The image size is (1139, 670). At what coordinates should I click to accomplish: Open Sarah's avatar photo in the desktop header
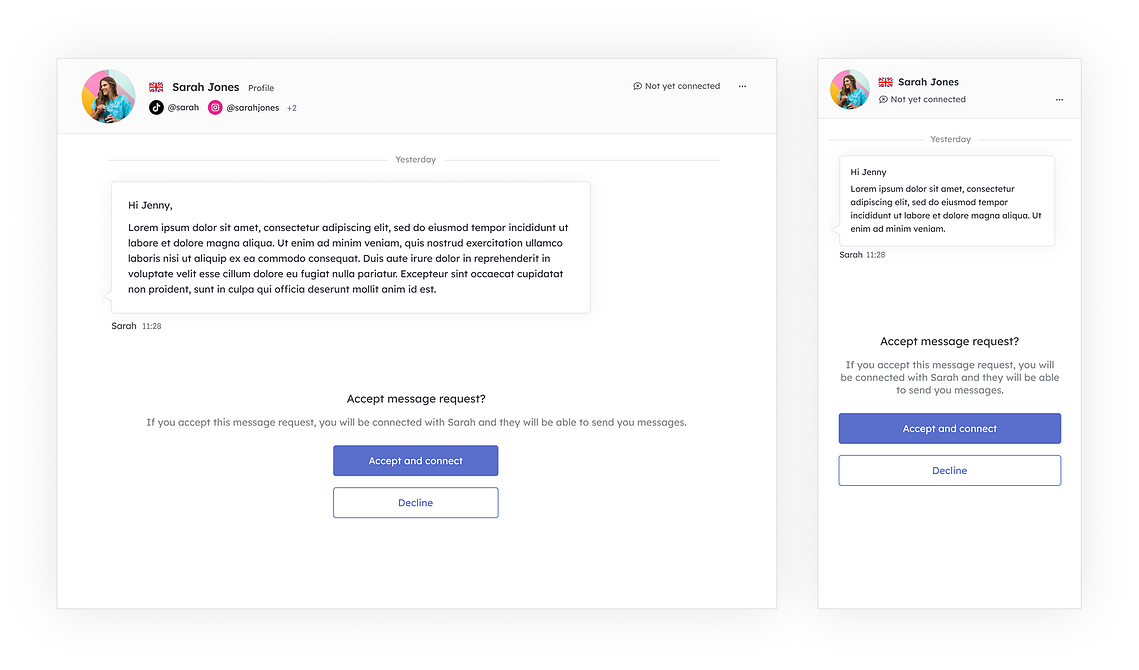tap(108, 96)
